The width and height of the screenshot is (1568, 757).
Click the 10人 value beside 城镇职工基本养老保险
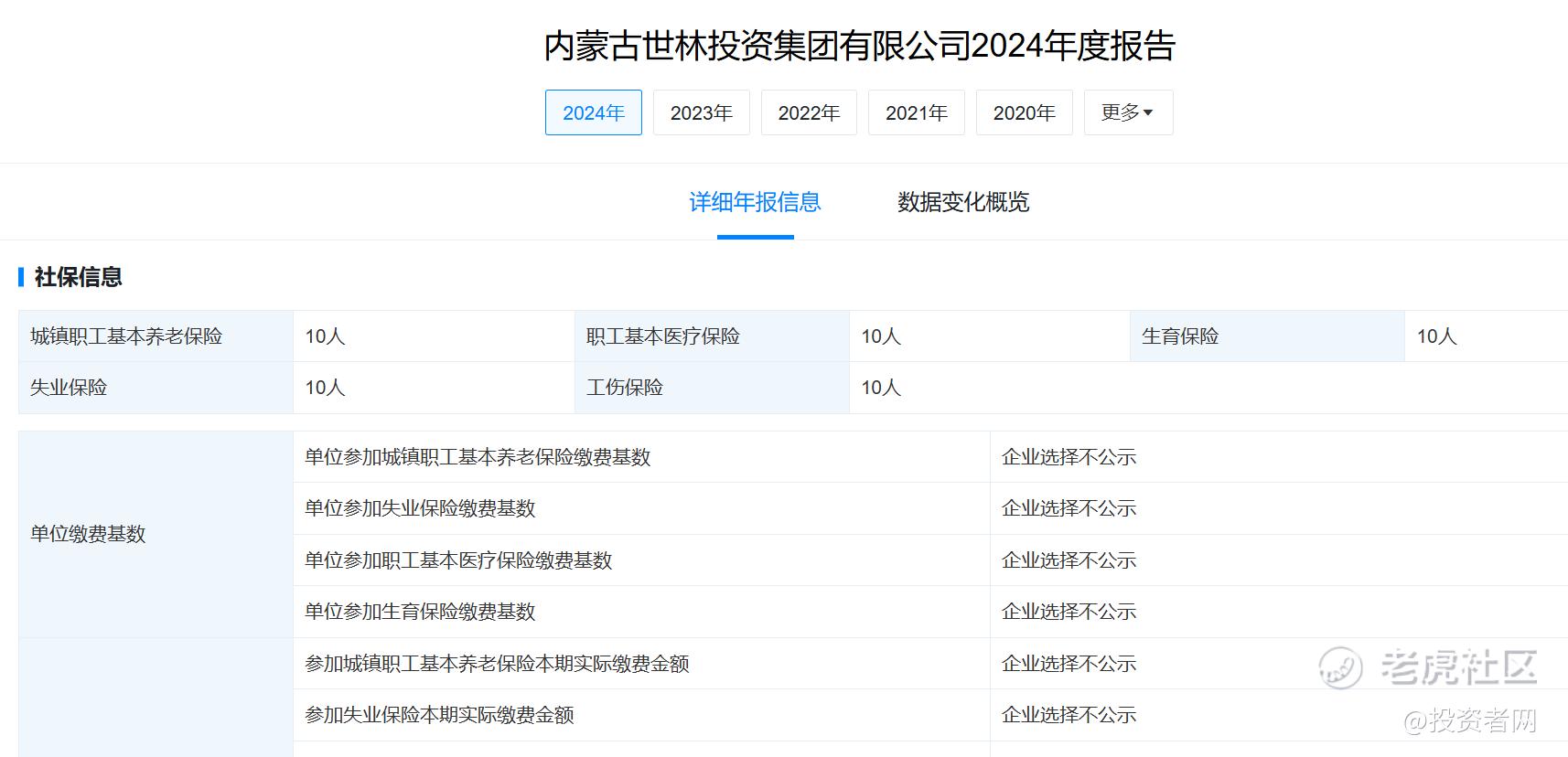tap(325, 336)
